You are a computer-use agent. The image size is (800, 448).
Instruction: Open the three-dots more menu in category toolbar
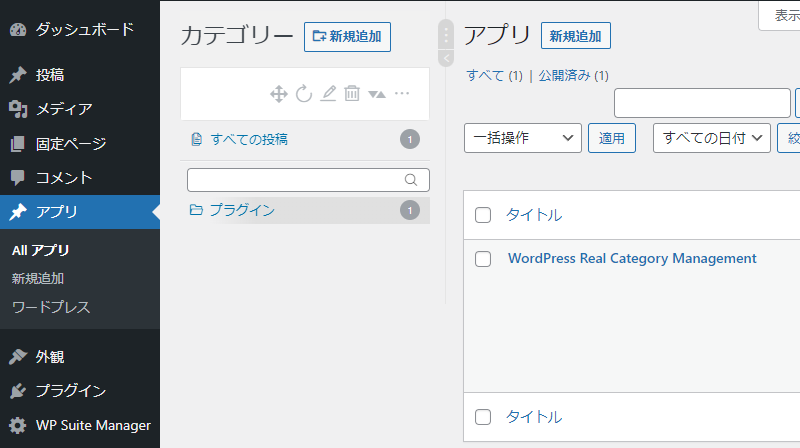coord(402,93)
